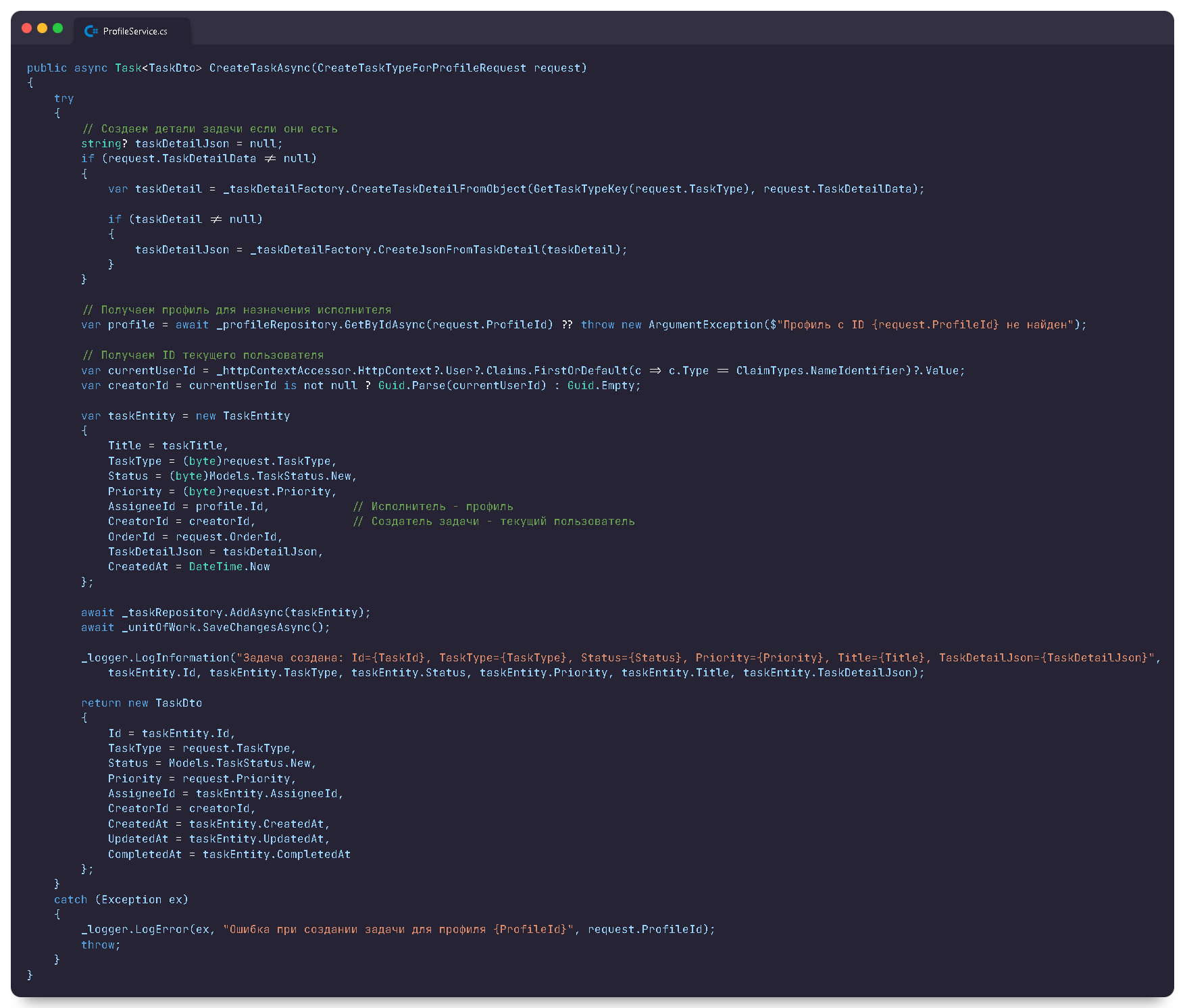Viewport: 1185px width, 1008px height.
Task: Select the DateTime.Now expression
Action: click(x=229, y=566)
